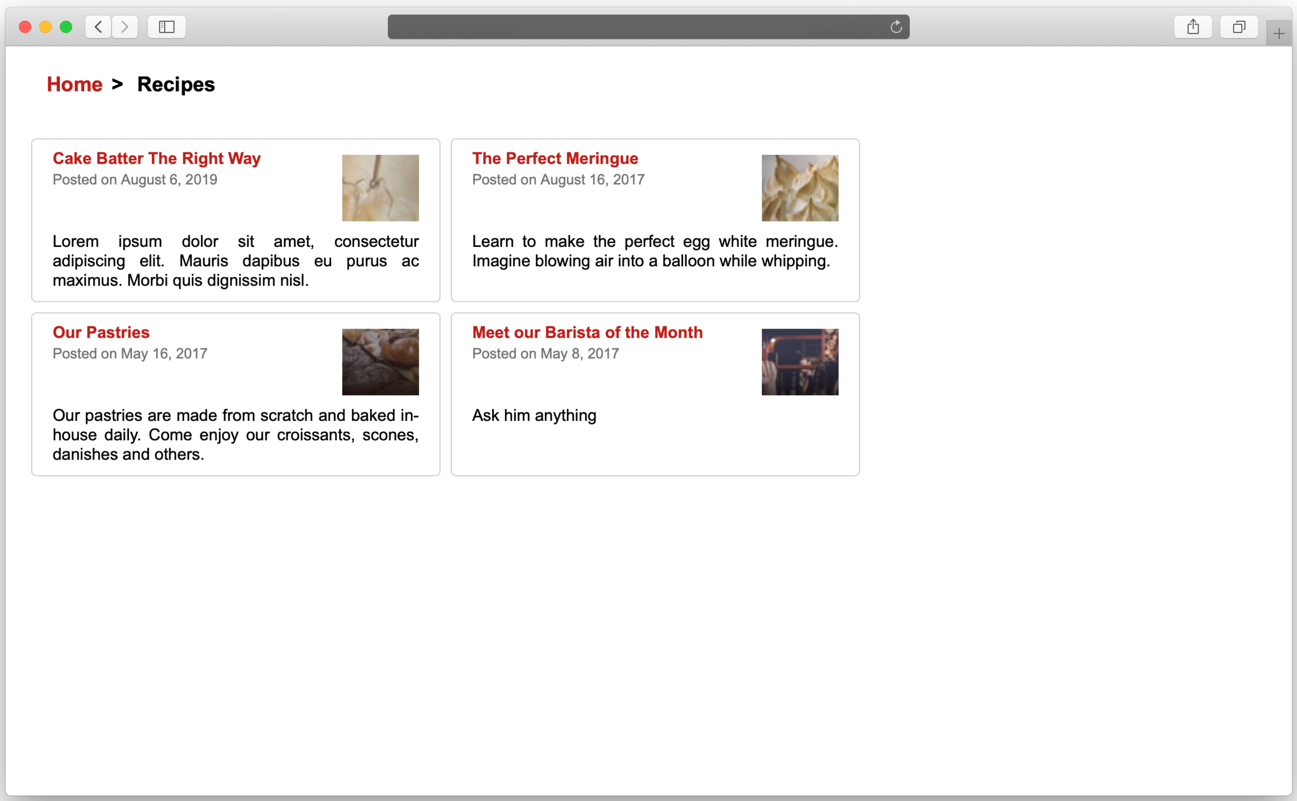Viewport: 1297px width, 801px height.
Task: Click the meringue photo thumbnail
Action: pos(800,188)
